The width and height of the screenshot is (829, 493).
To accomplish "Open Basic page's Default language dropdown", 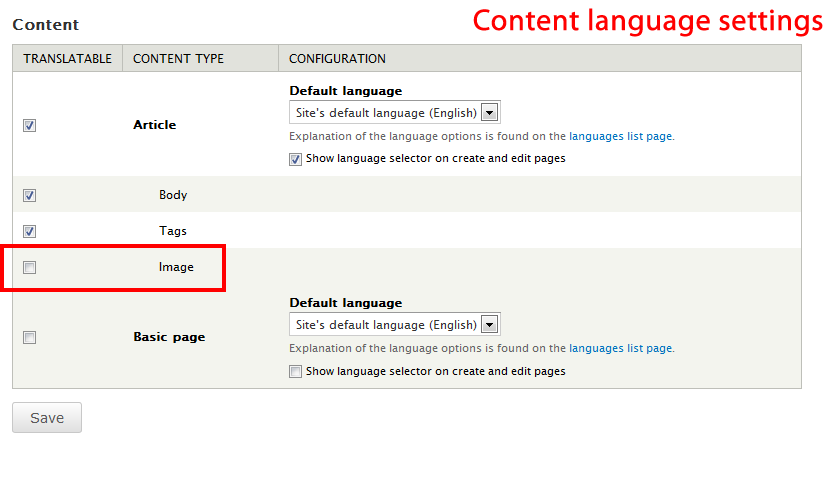I will click(394, 325).
